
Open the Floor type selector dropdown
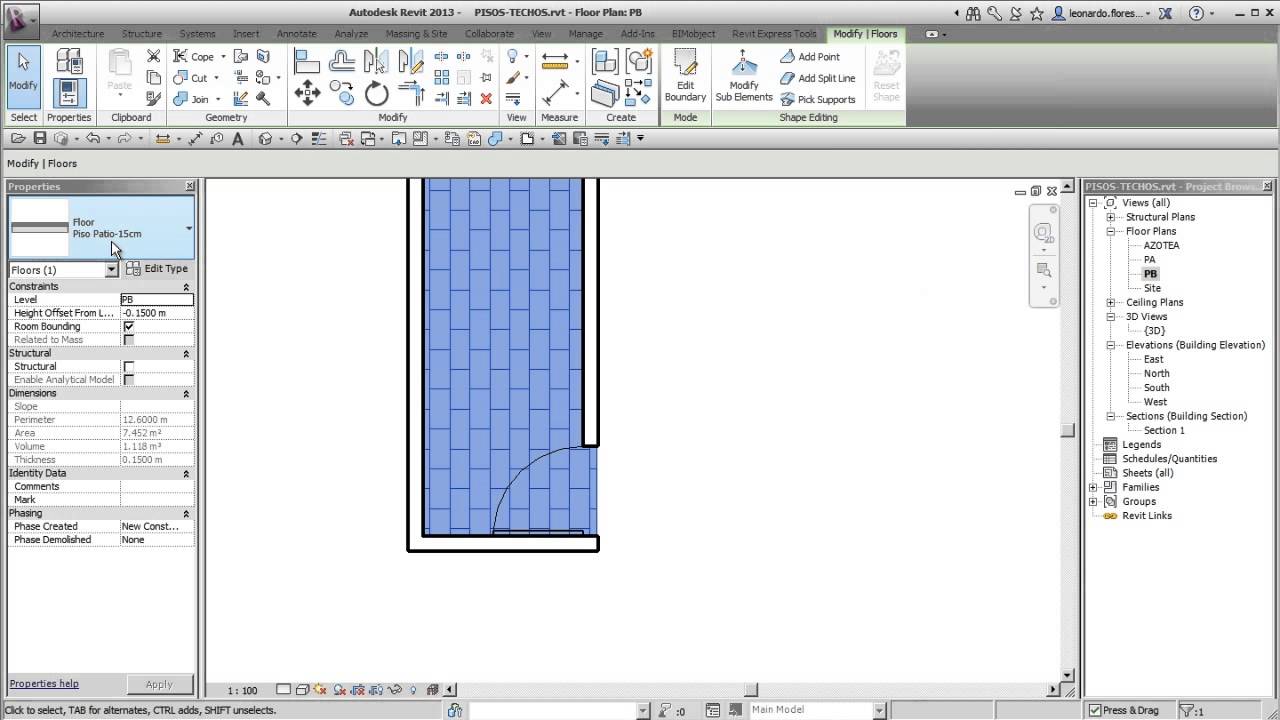tap(188, 228)
